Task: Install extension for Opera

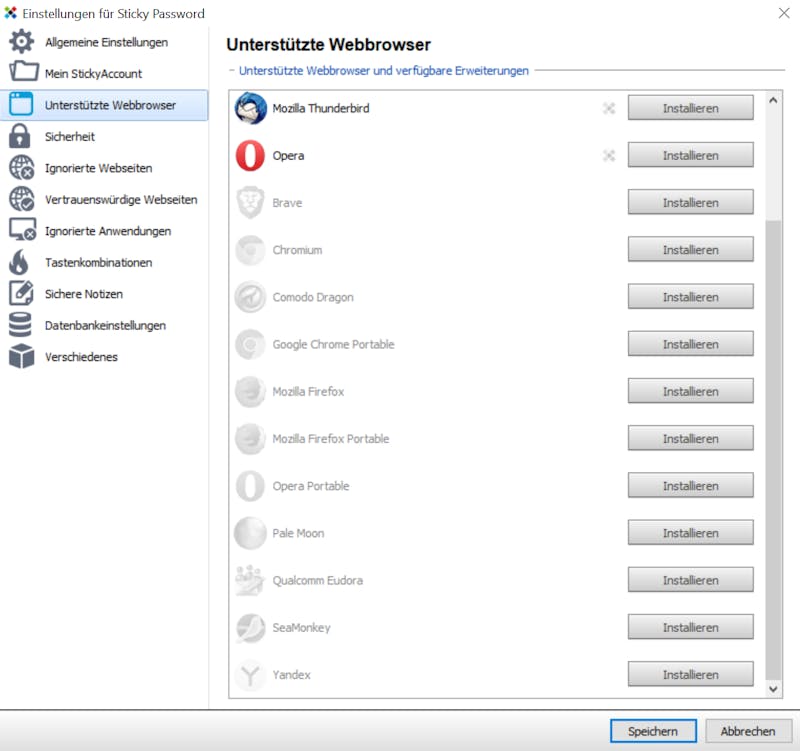Action: pos(690,155)
